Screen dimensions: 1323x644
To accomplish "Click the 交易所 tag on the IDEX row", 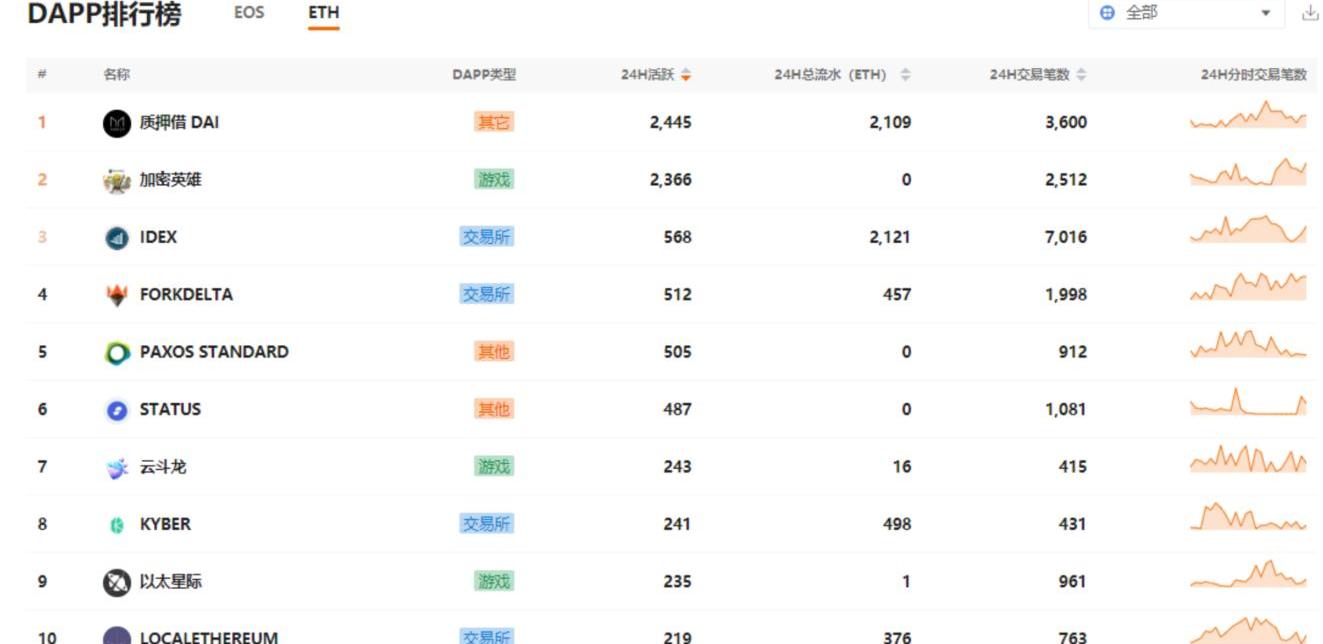I will tap(487, 237).
